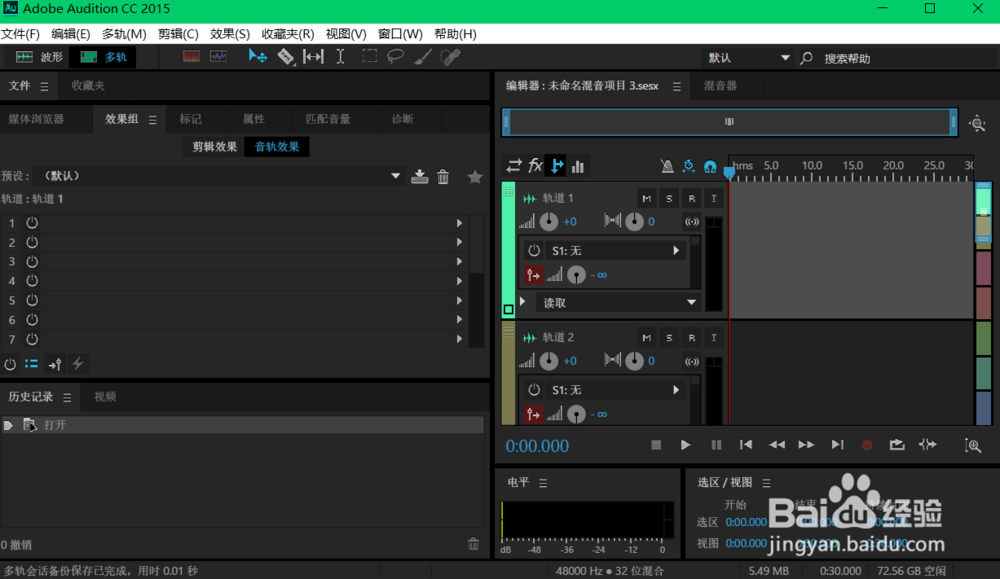
Task: Adjust Track 1 pan knob
Action: (x=634, y=221)
